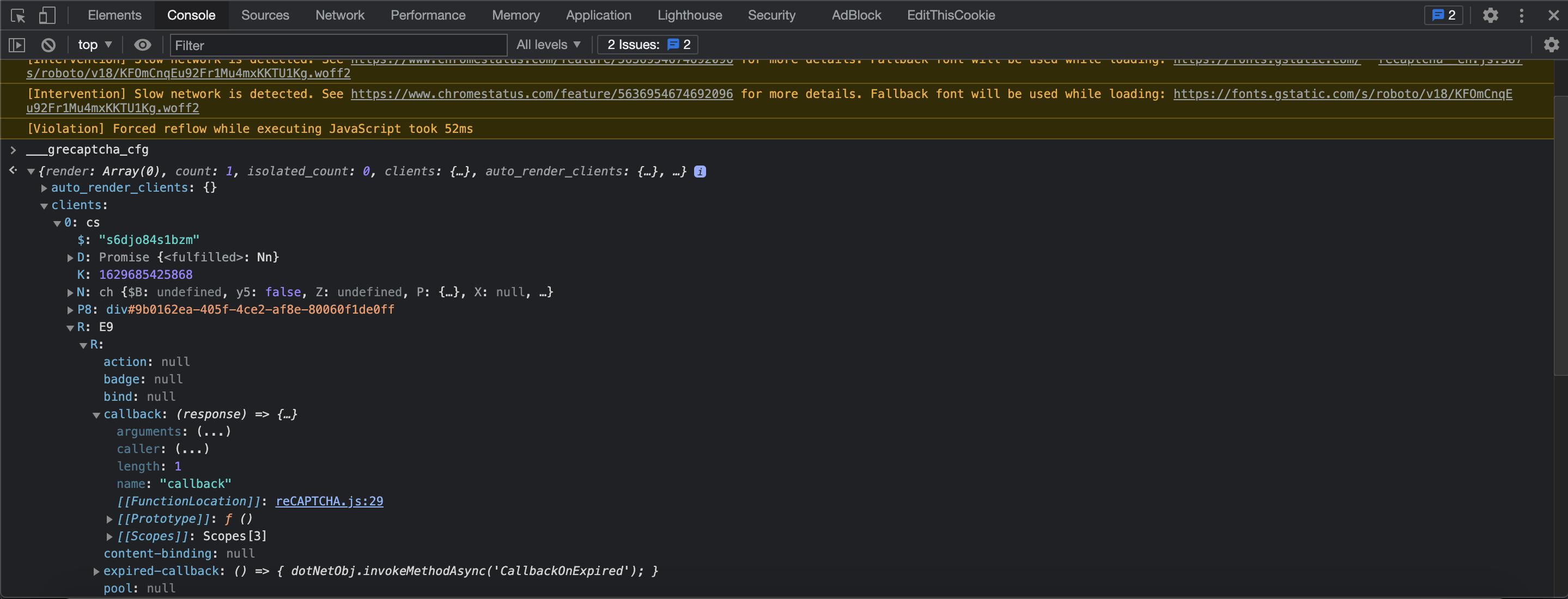Screen dimensions: 1568x599
Task: Select the inspect element cursor tool
Action: click(17, 15)
